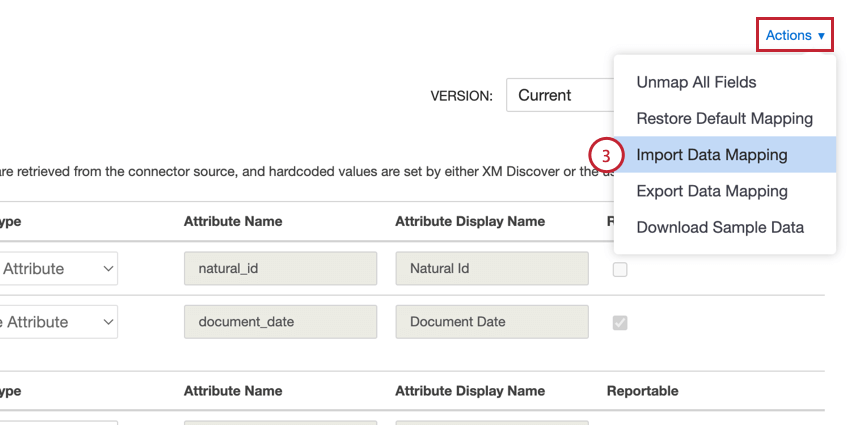Edit the Document Date display name field
Screen dimensions: 850x425
490,322
